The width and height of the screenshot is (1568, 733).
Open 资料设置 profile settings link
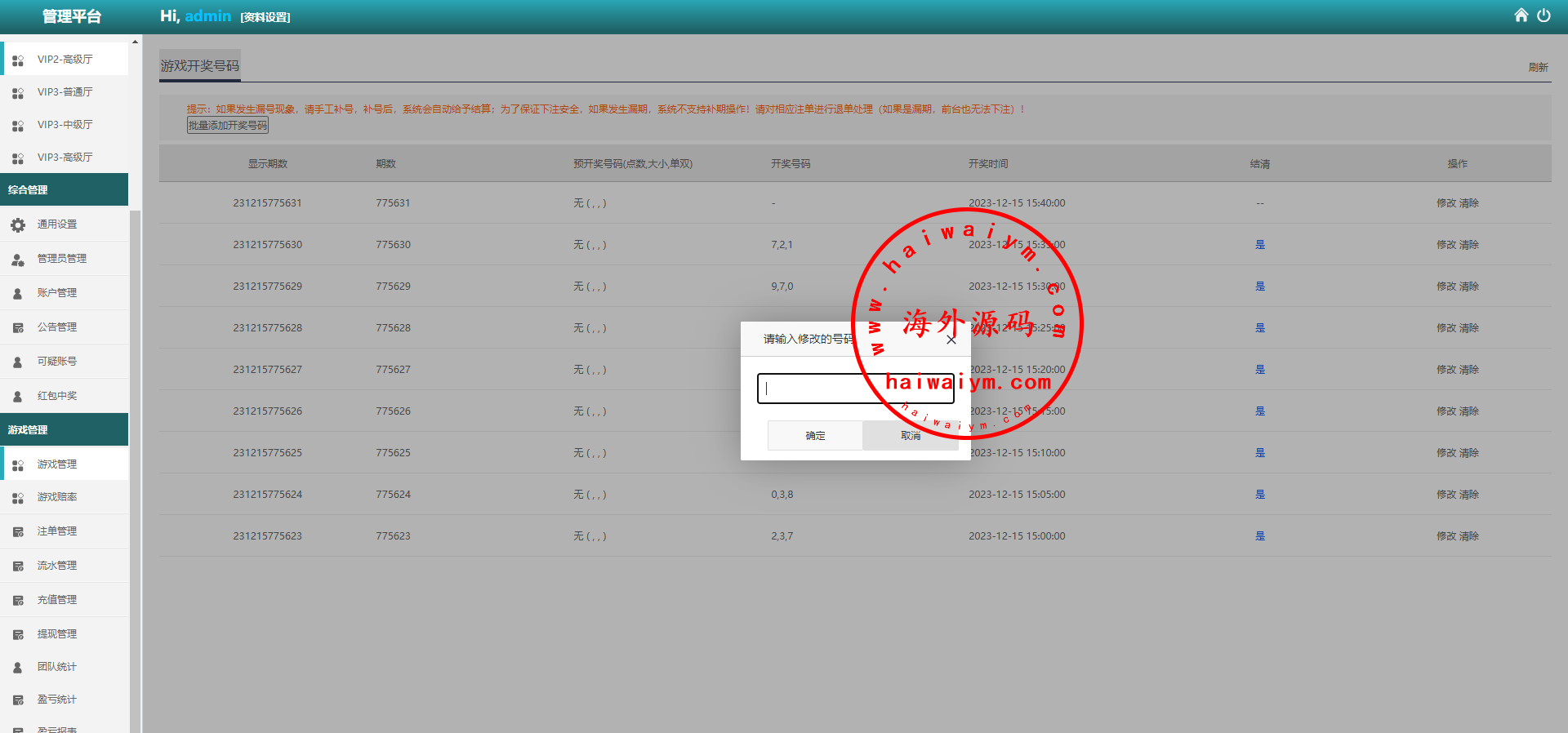pyautogui.click(x=265, y=17)
